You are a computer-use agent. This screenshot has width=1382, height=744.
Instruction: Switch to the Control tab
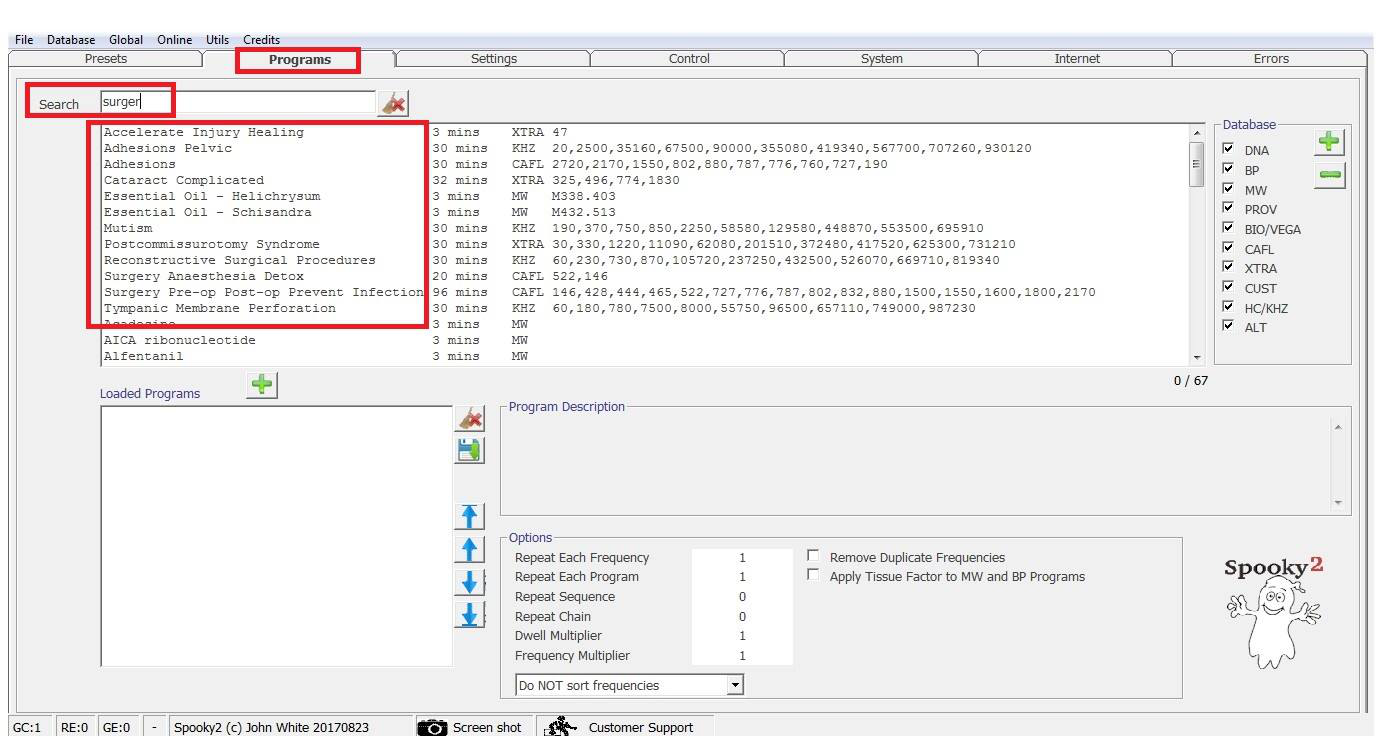coord(689,59)
